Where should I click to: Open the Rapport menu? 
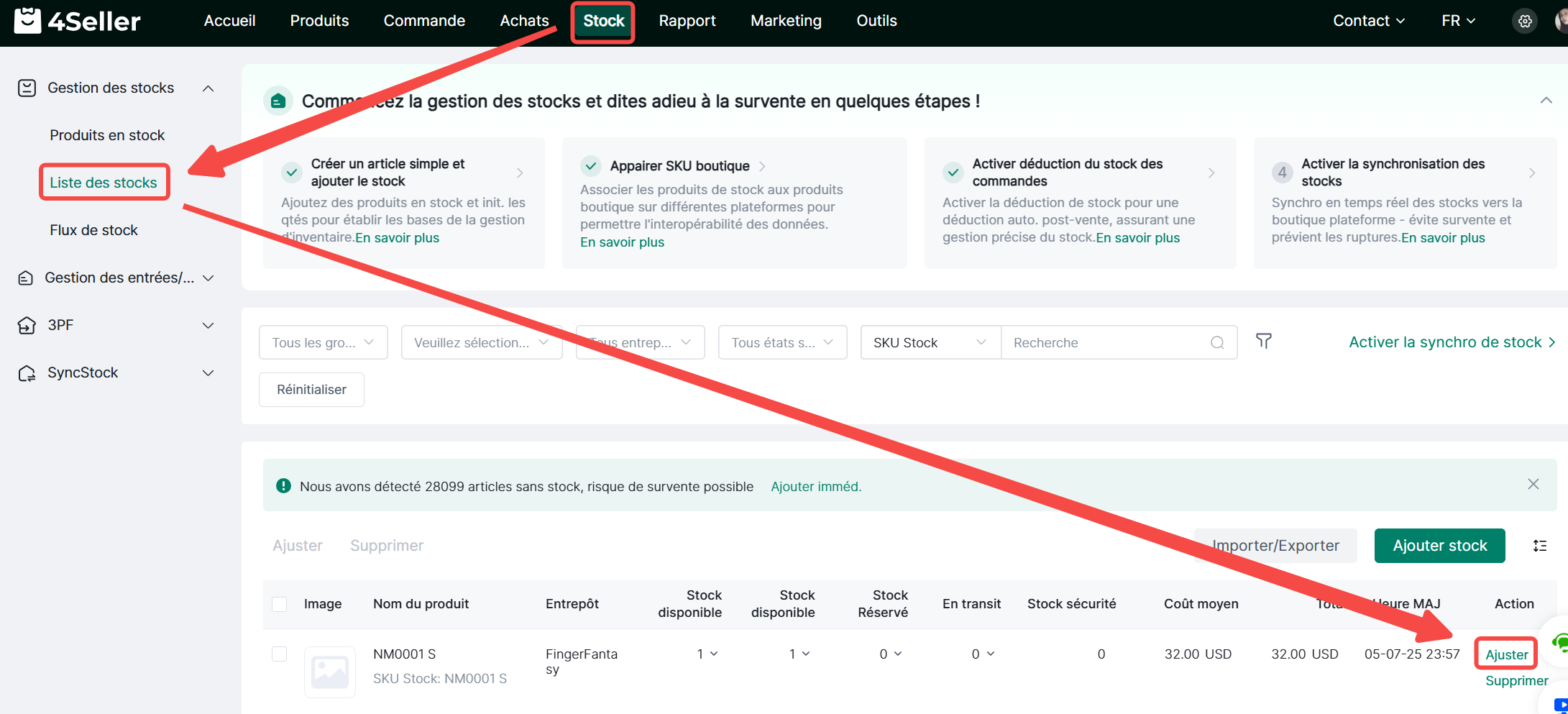687,21
